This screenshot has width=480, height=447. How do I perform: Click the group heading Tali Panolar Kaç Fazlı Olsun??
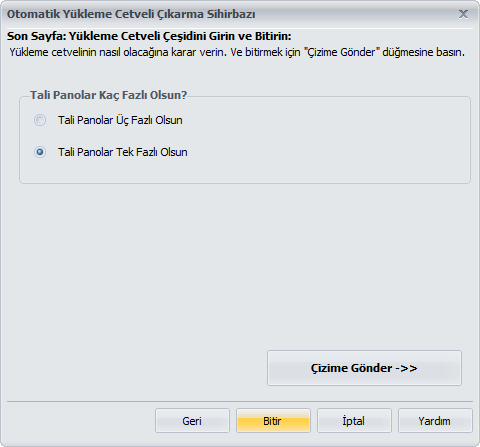(x=108, y=95)
